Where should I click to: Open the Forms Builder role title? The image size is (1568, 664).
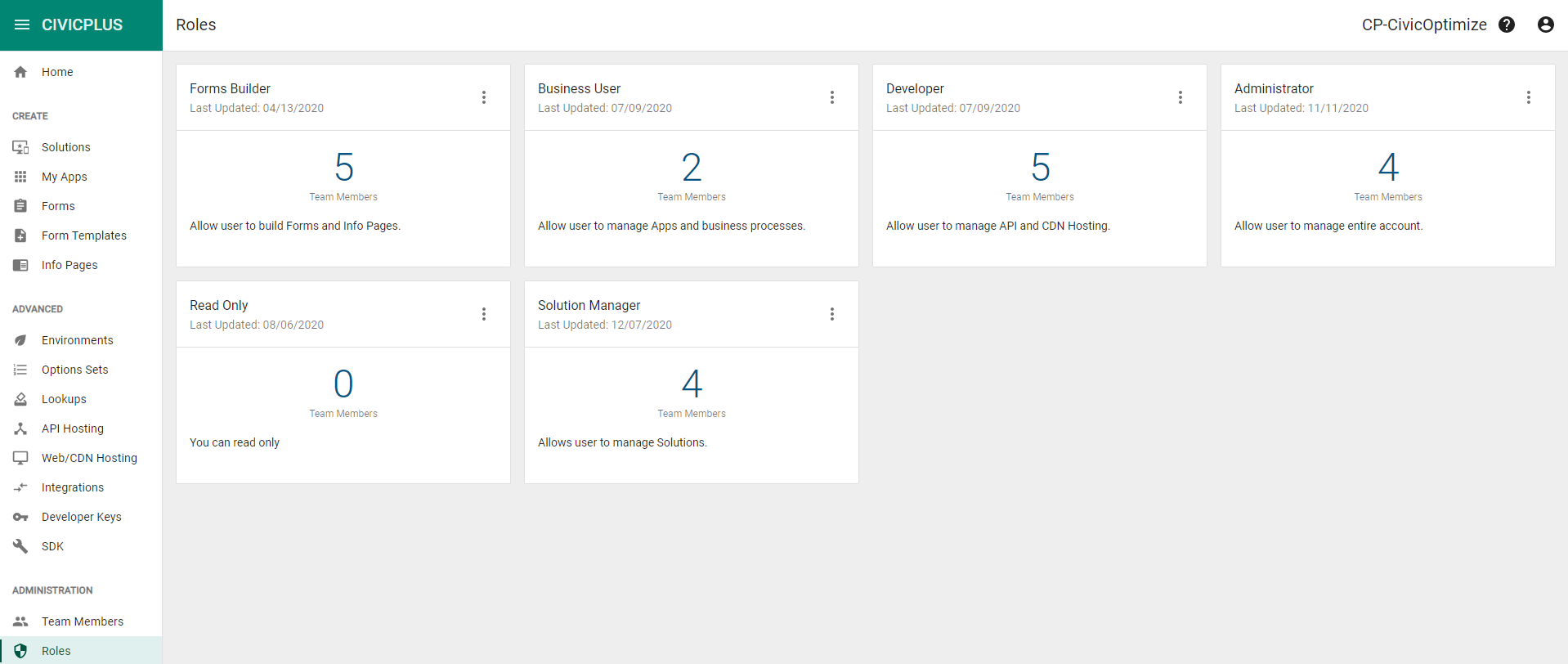point(230,88)
